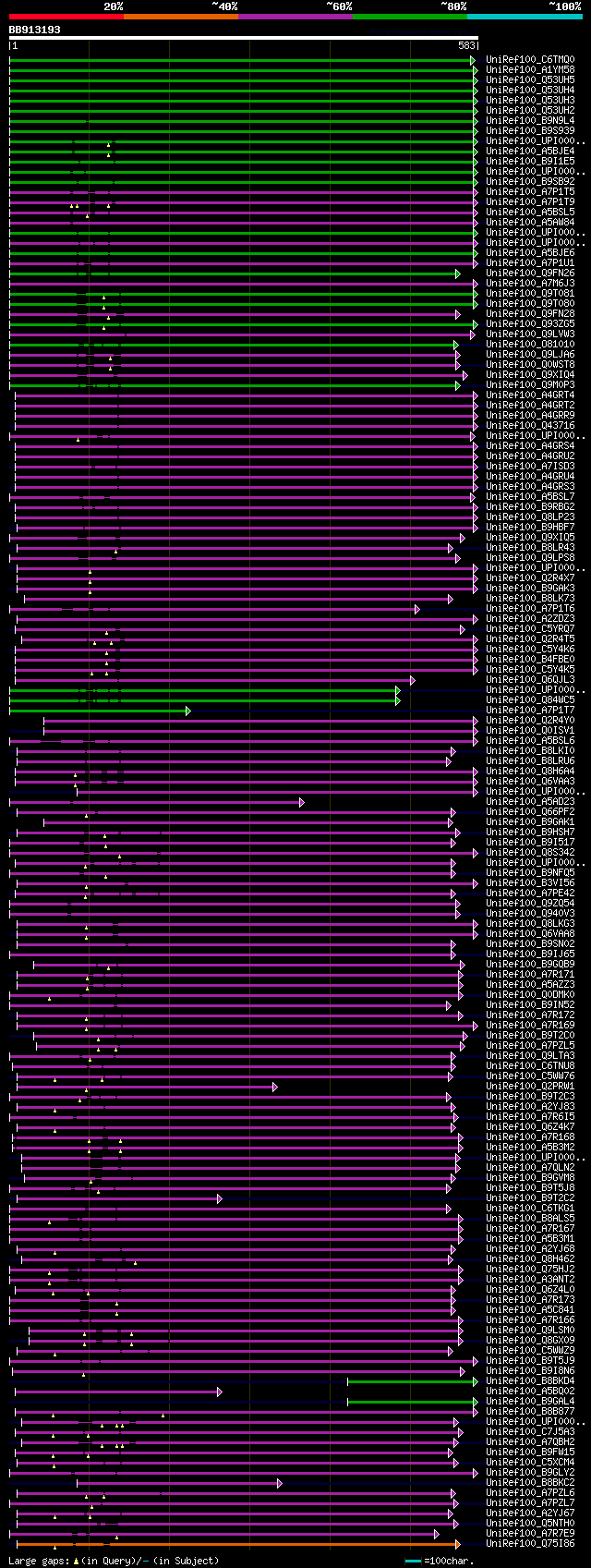Click the cyan ~100% identity legend segment
This screenshot has width=591, height=1568.
(x=525, y=17)
